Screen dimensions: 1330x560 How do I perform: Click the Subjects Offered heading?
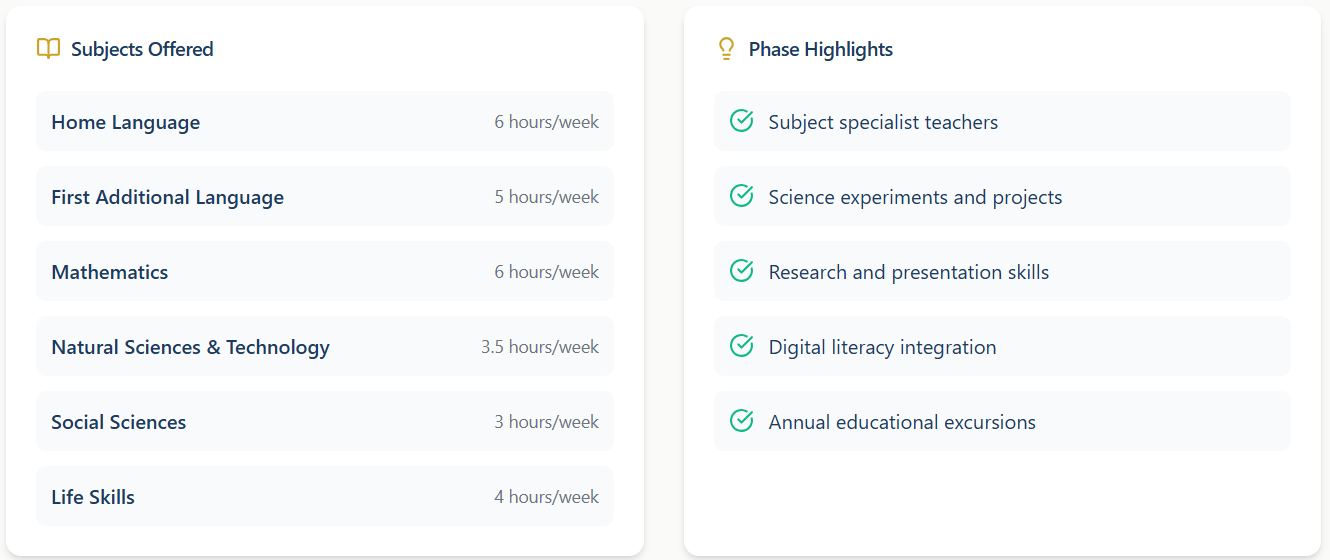pos(142,49)
